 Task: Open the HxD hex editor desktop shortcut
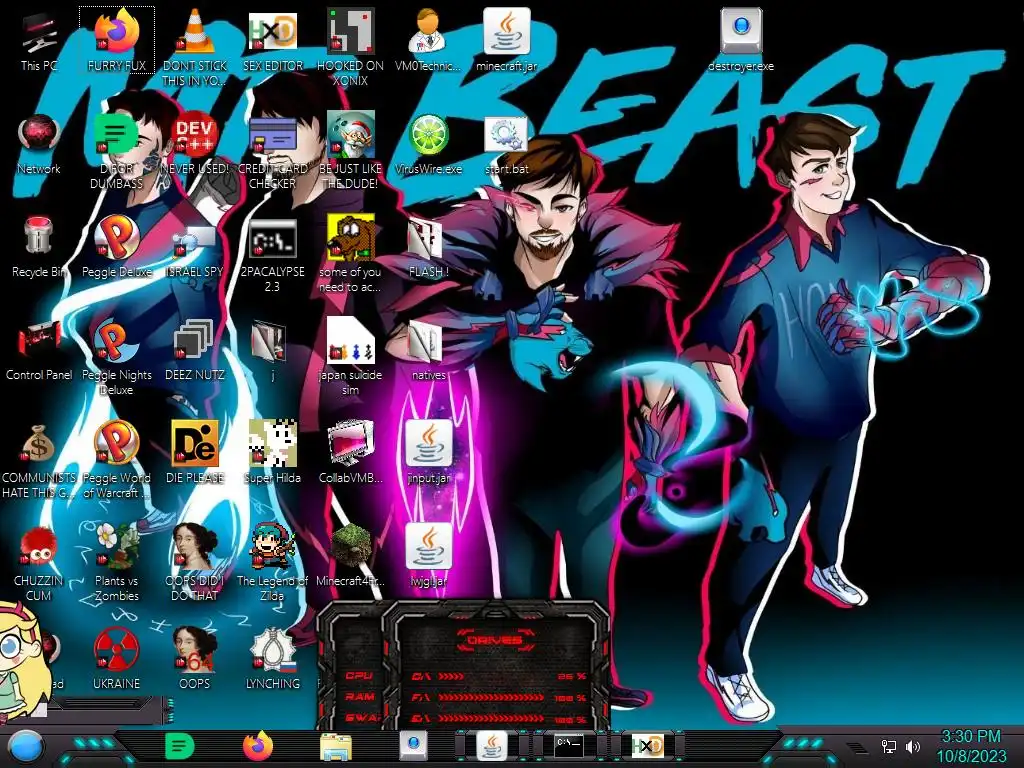(273, 39)
